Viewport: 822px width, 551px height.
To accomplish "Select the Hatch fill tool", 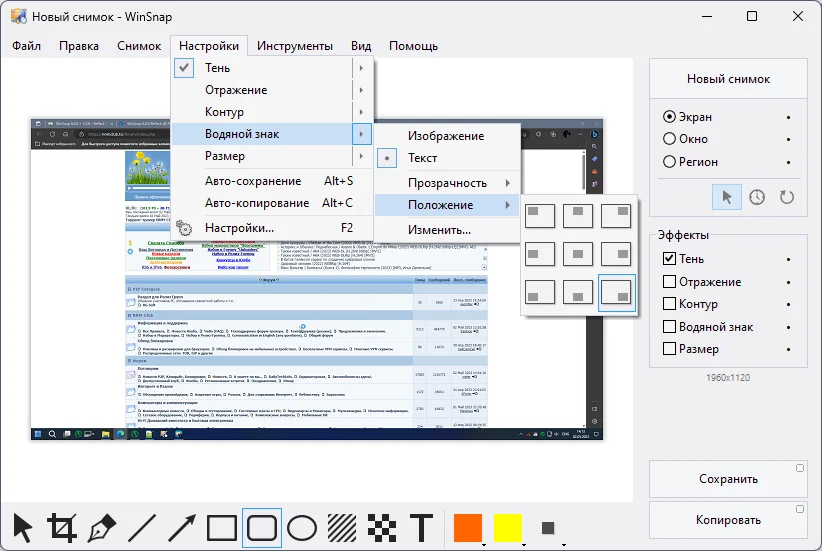I will coord(342,528).
